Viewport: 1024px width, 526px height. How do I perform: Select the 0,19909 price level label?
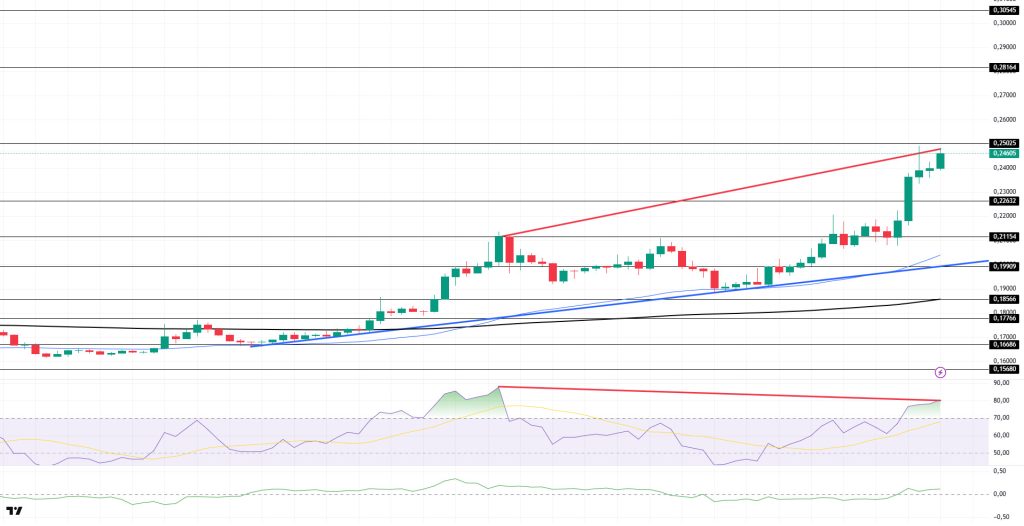coord(1004,267)
